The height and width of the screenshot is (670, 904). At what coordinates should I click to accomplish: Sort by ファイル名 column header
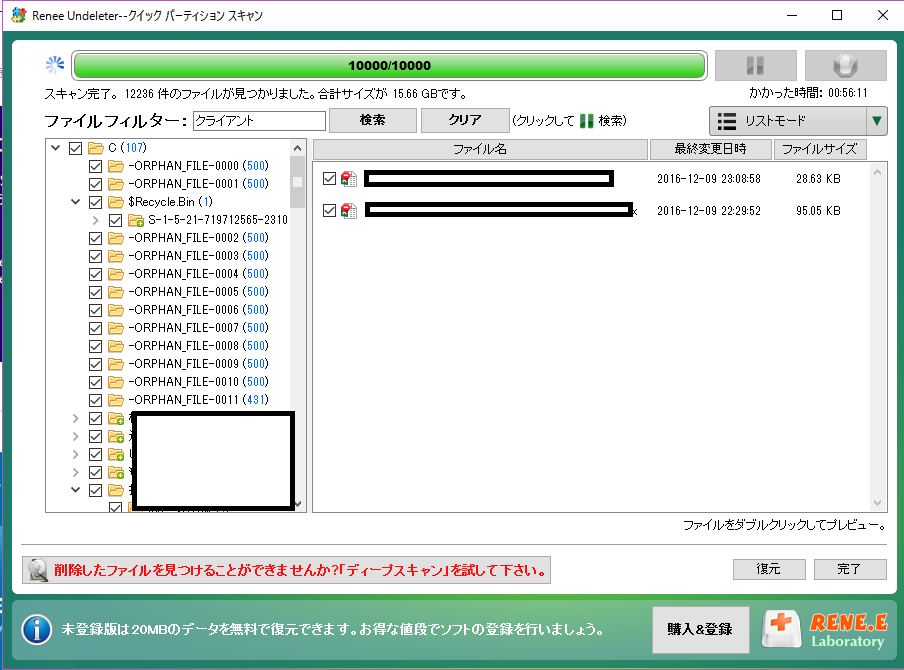pos(480,149)
